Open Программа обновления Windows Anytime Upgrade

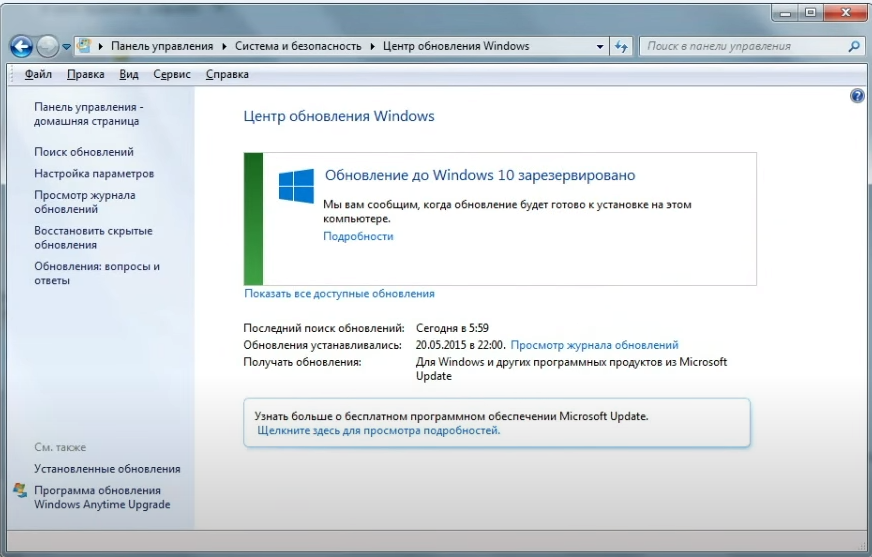tap(102, 498)
